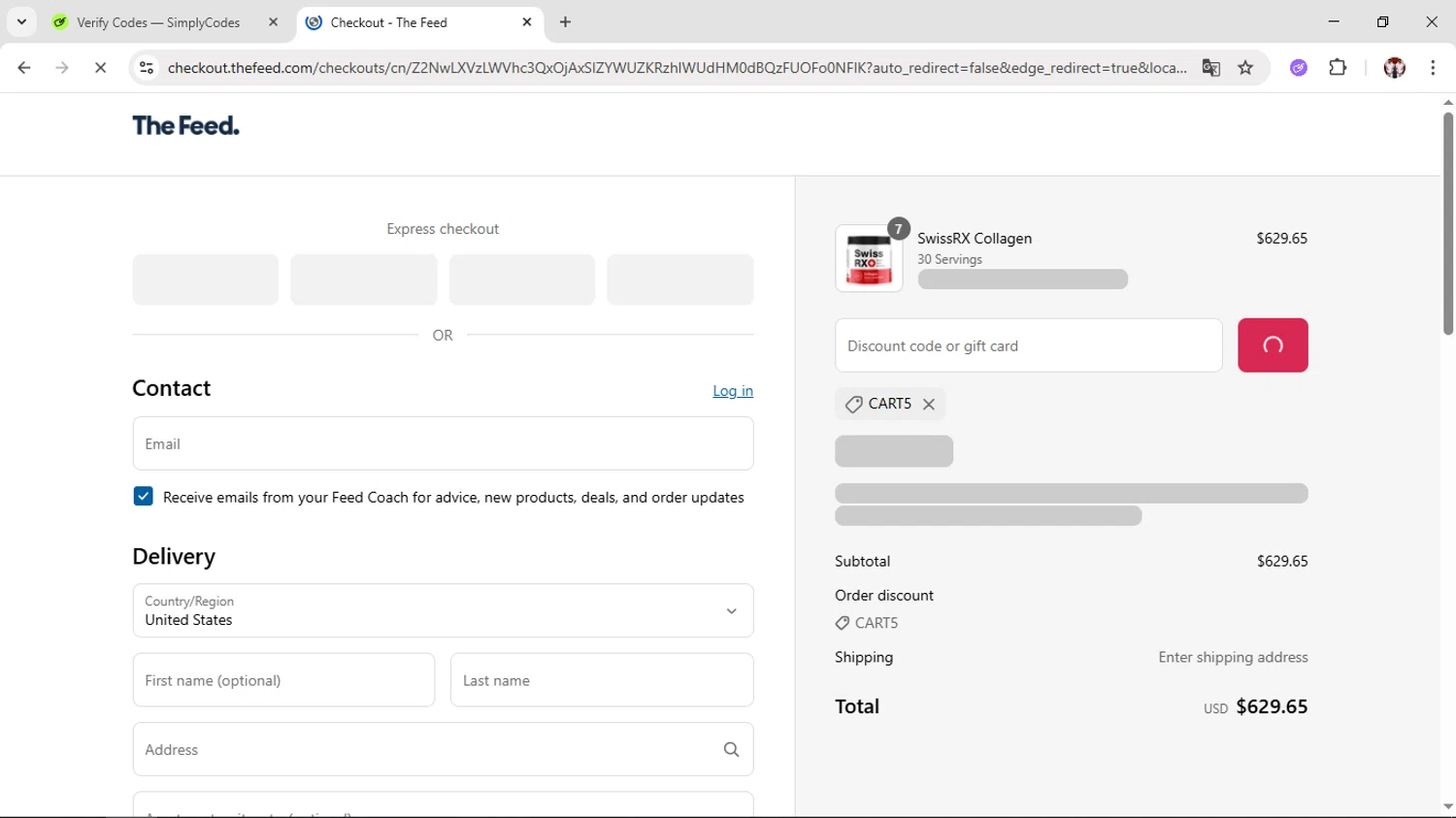The image size is (1456, 818).
Task: Open the Chrome three-dot menu
Action: pos(1433,68)
